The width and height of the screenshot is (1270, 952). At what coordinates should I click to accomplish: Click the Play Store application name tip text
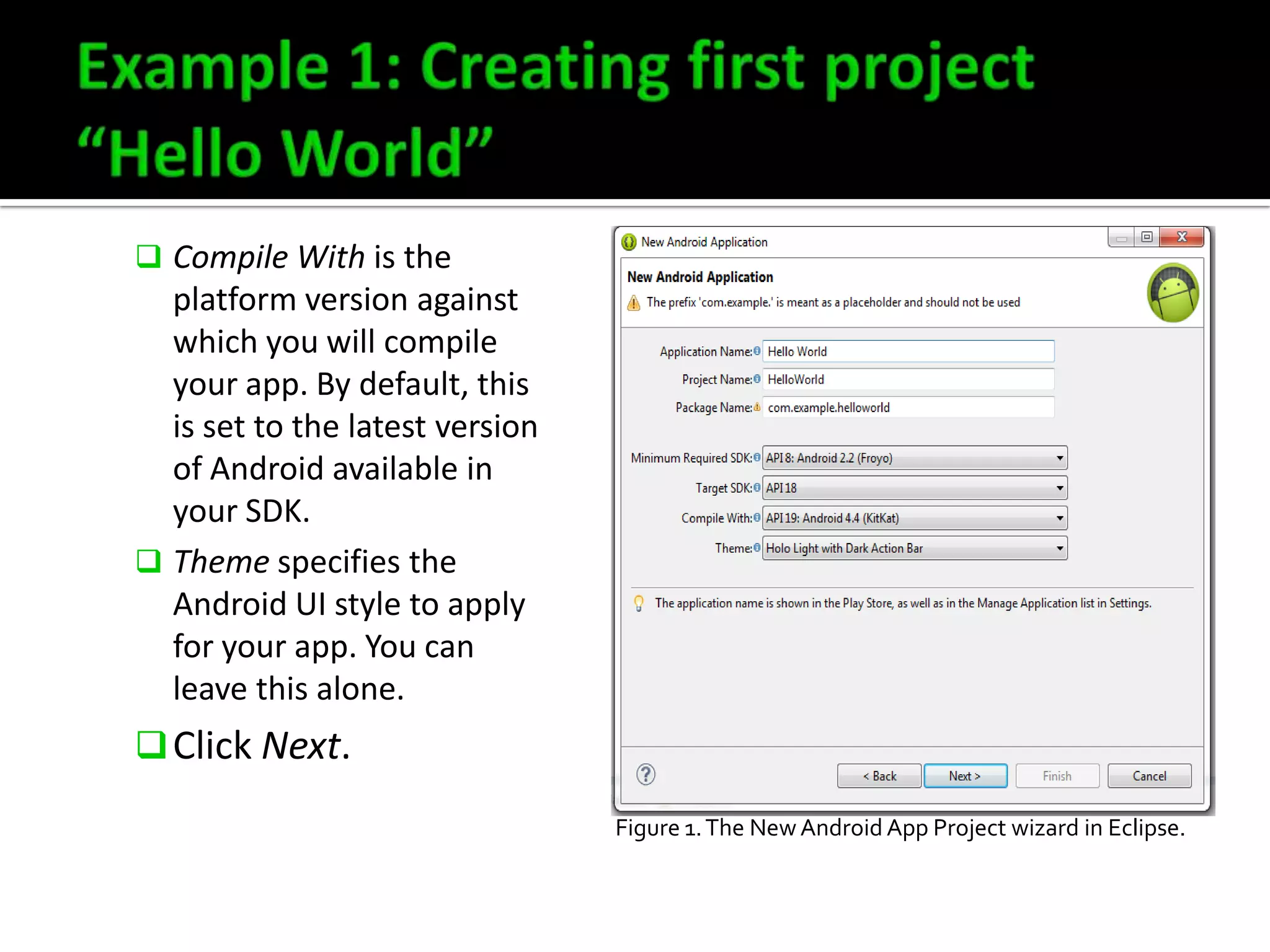point(903,603)
